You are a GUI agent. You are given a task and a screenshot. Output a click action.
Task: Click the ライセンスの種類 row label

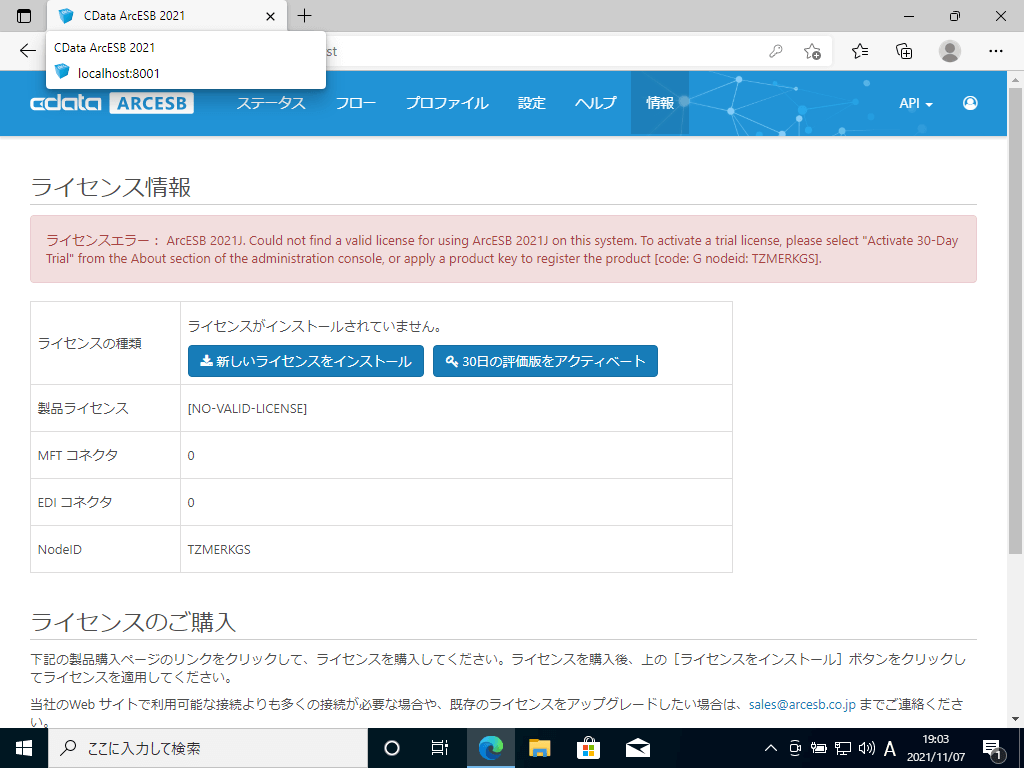pyautogui.click(x=89, y=344)
